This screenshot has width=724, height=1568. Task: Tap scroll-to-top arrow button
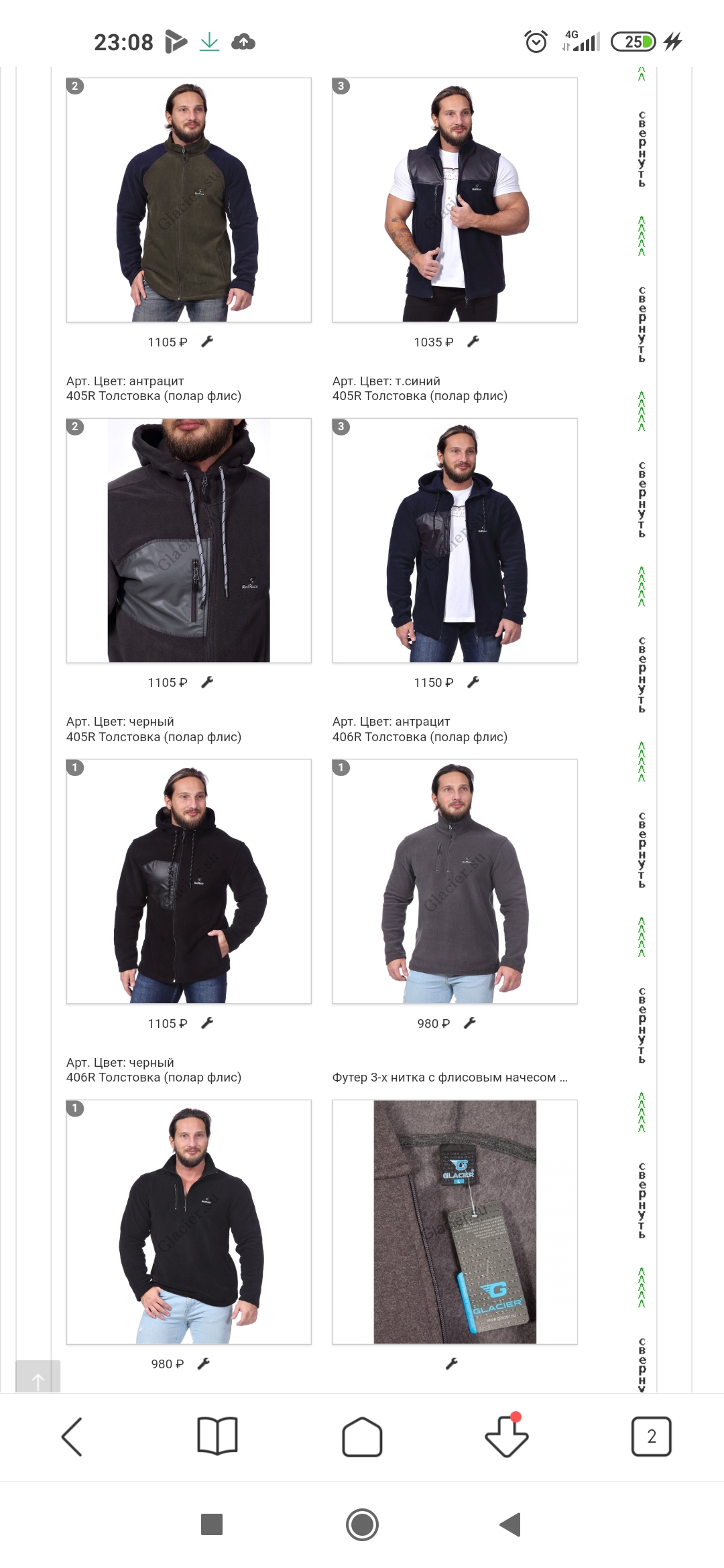pos(38,1376)
